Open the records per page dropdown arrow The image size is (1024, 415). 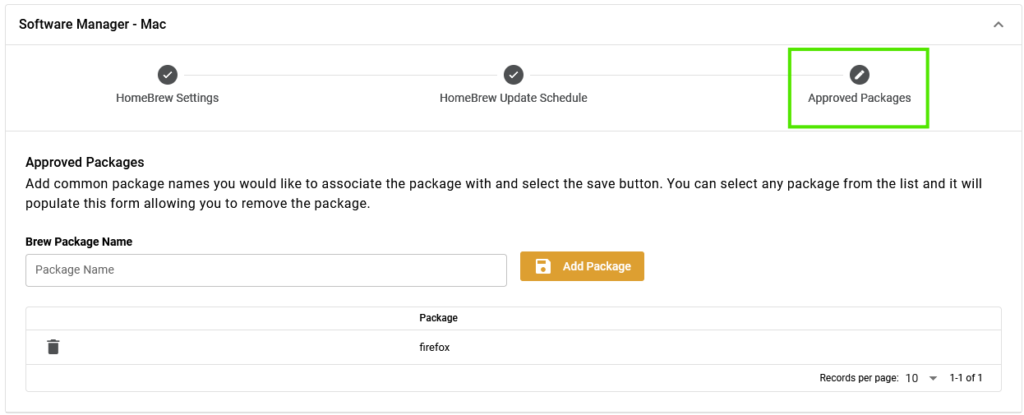point(933,378)
